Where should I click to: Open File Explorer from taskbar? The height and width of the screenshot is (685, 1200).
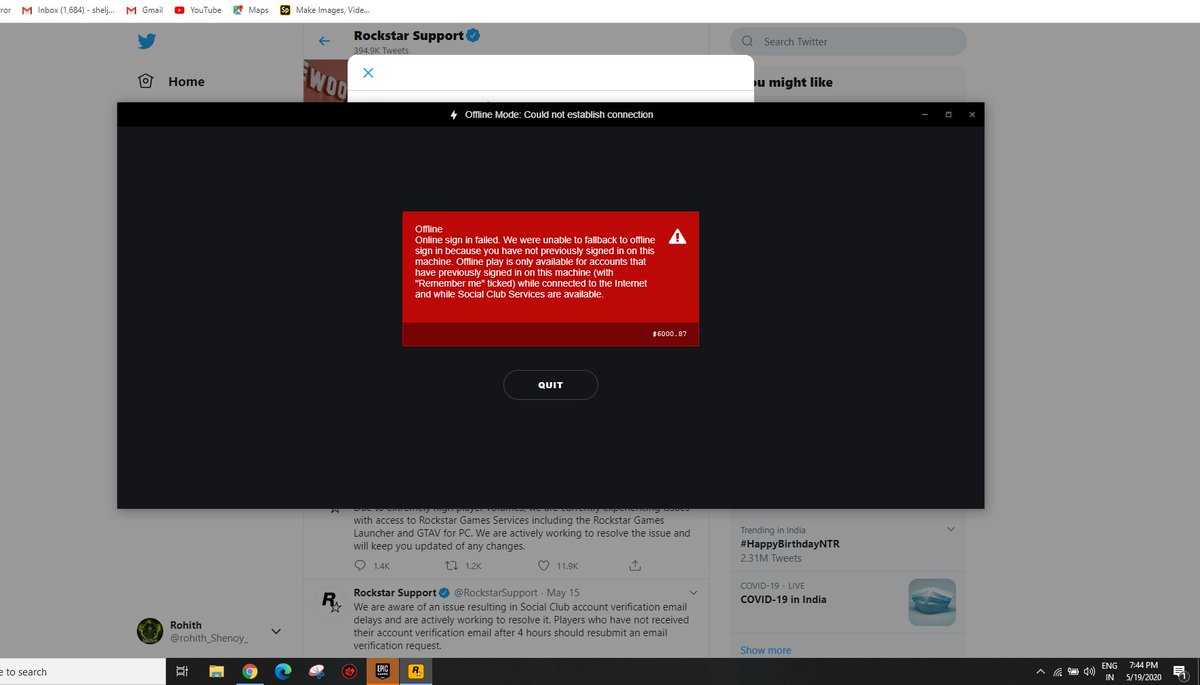click(x=216, y=672)
